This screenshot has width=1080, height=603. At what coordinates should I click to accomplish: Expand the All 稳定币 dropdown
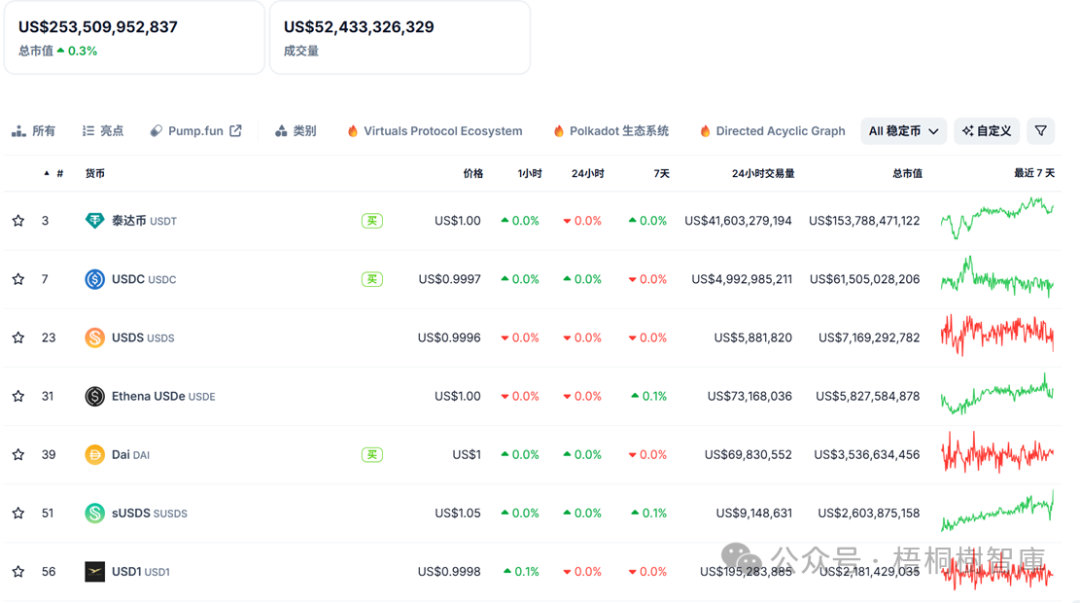point(903,131)
